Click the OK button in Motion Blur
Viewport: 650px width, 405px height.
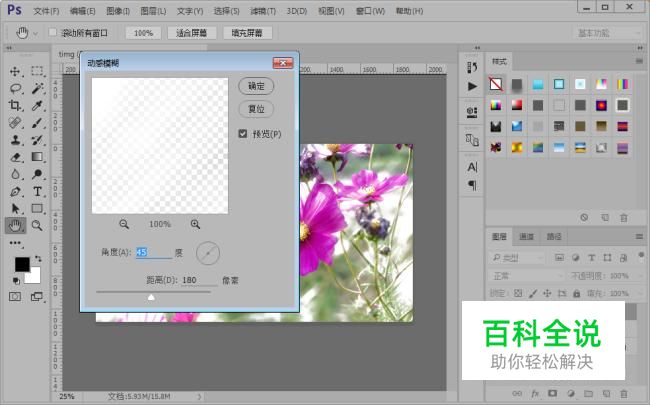pyautogui.click(x=256, y=86)
